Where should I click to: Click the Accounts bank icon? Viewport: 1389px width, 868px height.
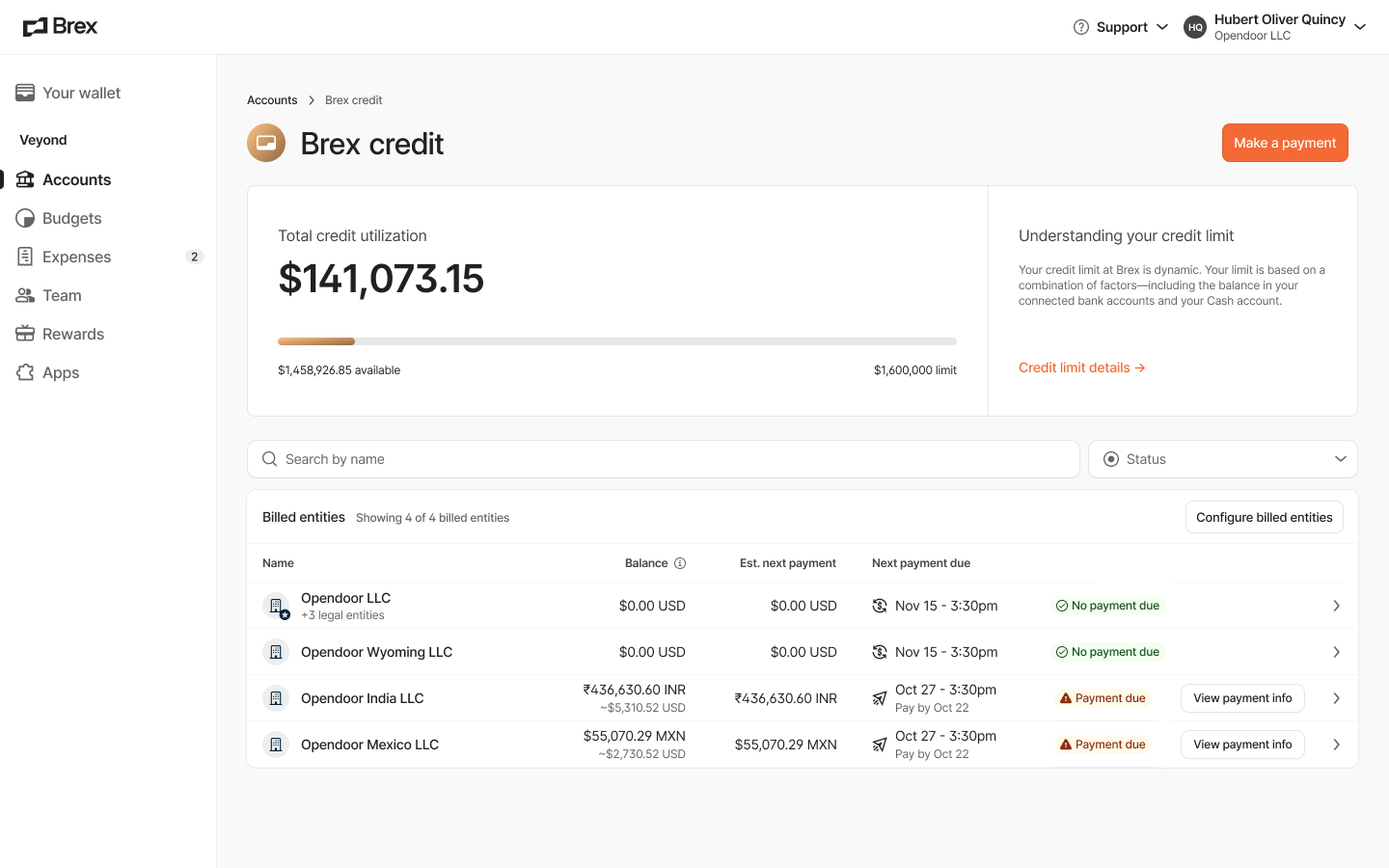25,179
